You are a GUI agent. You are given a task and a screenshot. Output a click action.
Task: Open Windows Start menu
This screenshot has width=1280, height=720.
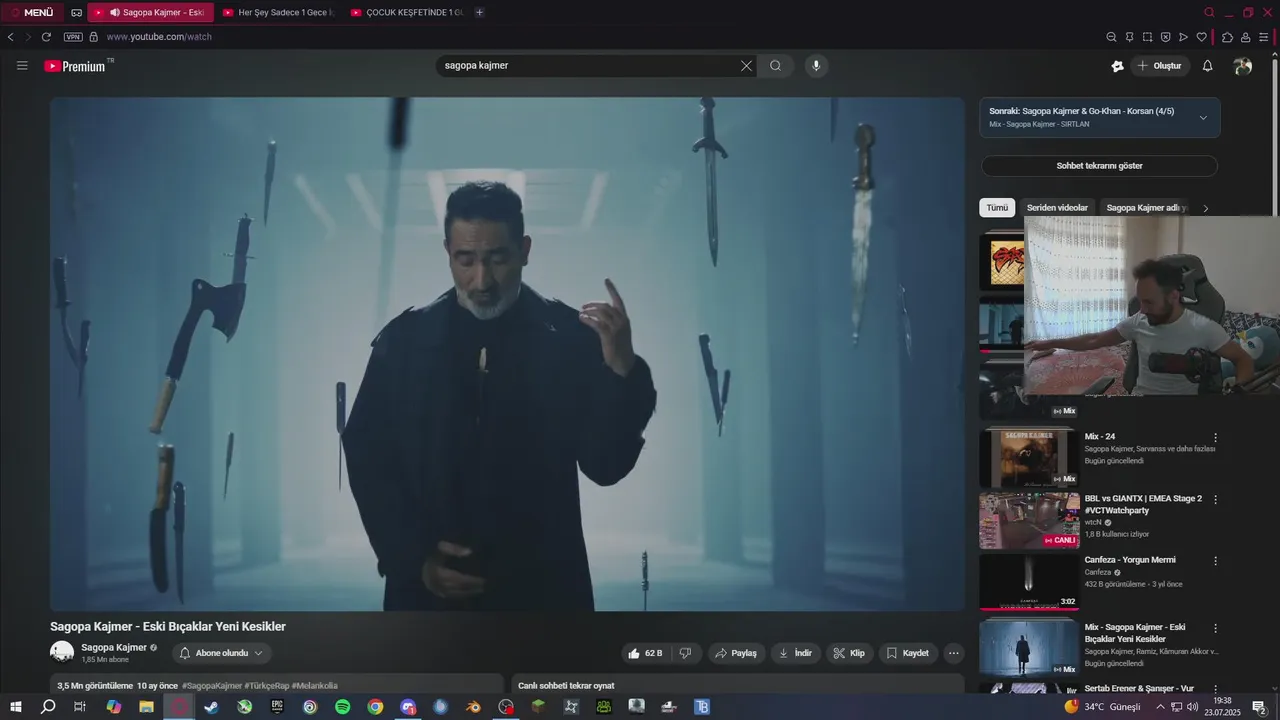pos(15,706)
